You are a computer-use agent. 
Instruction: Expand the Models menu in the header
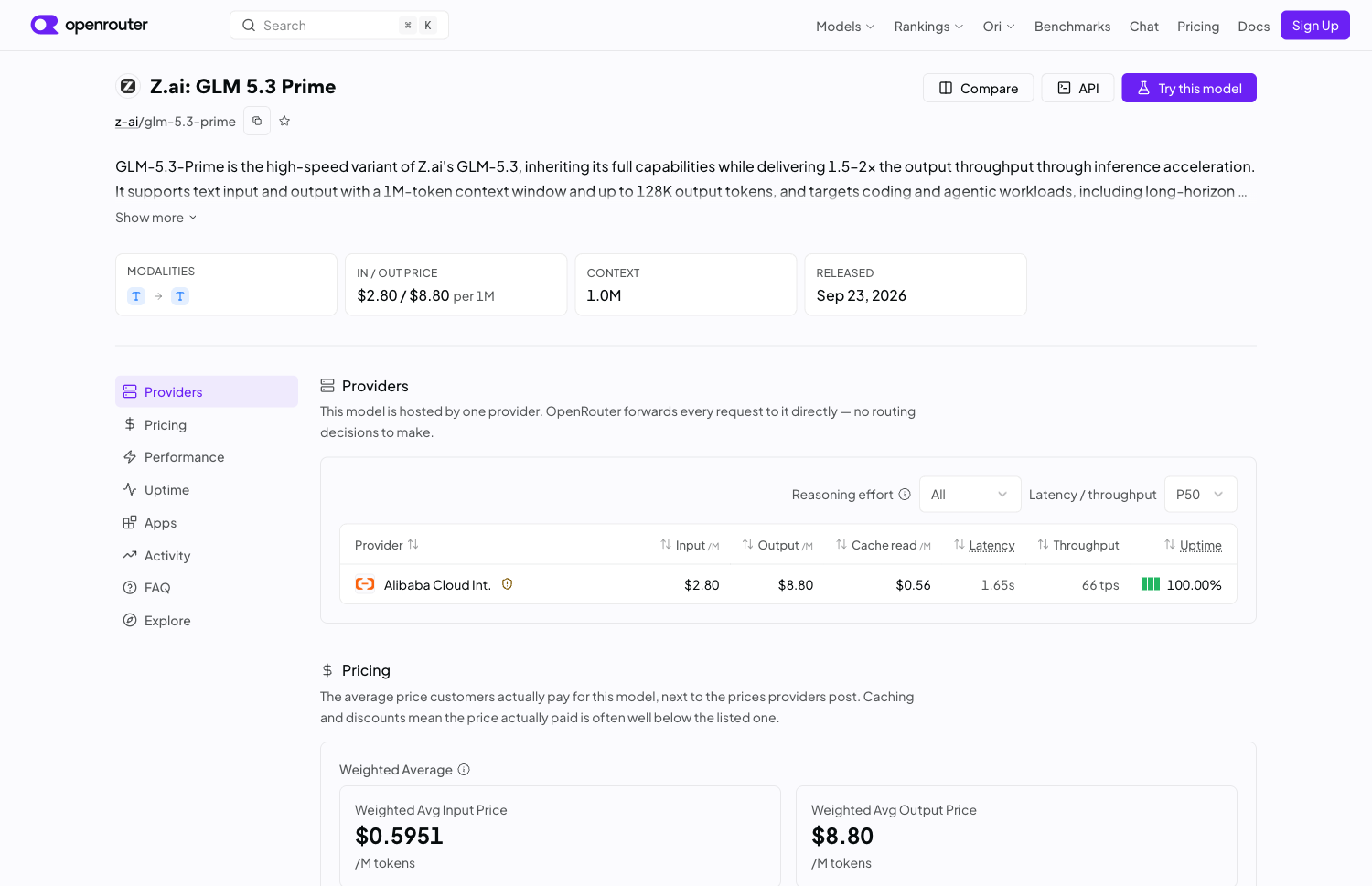click(845, 27)
